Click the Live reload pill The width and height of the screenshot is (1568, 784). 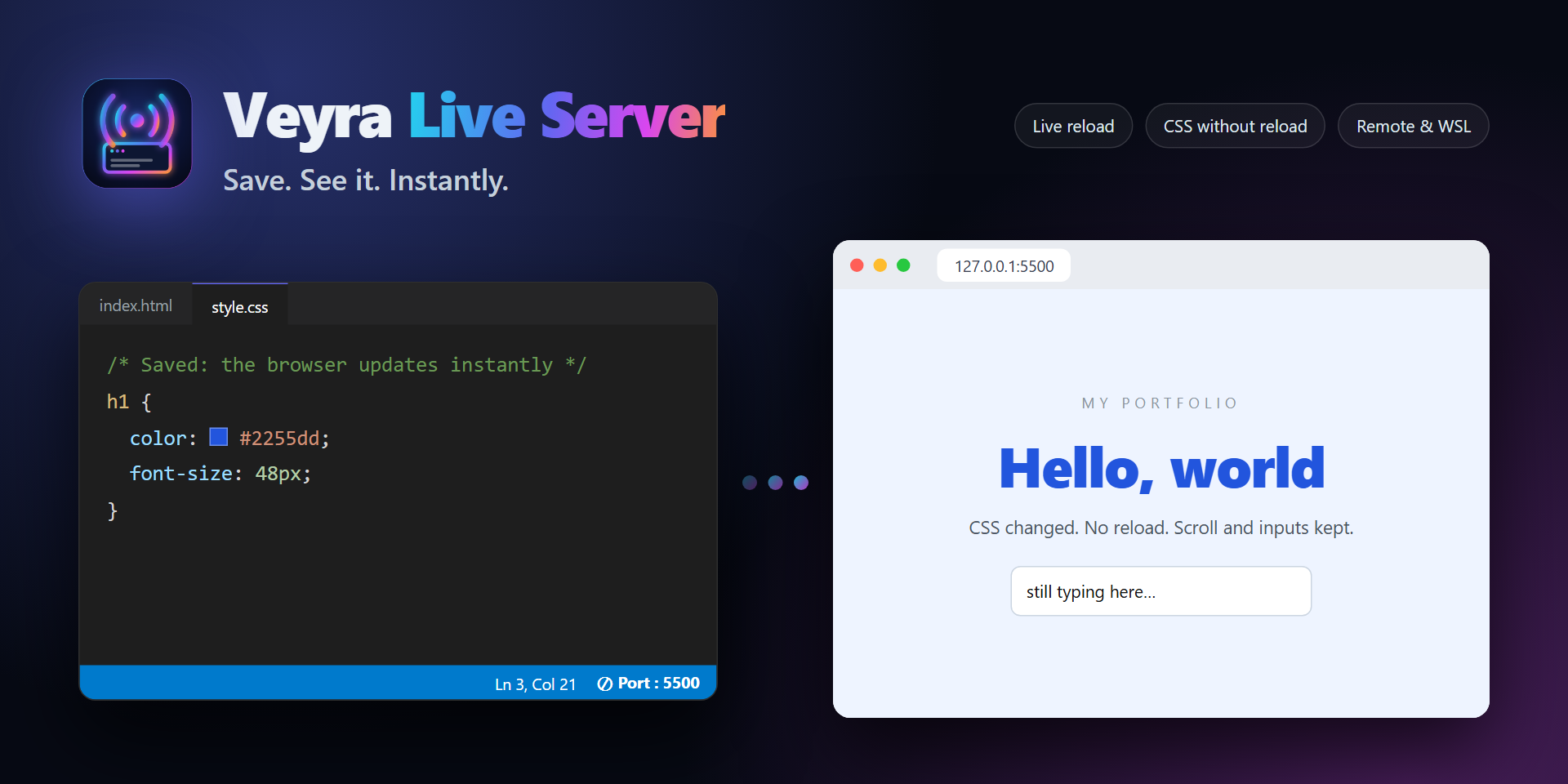(x=1073, y=126)
